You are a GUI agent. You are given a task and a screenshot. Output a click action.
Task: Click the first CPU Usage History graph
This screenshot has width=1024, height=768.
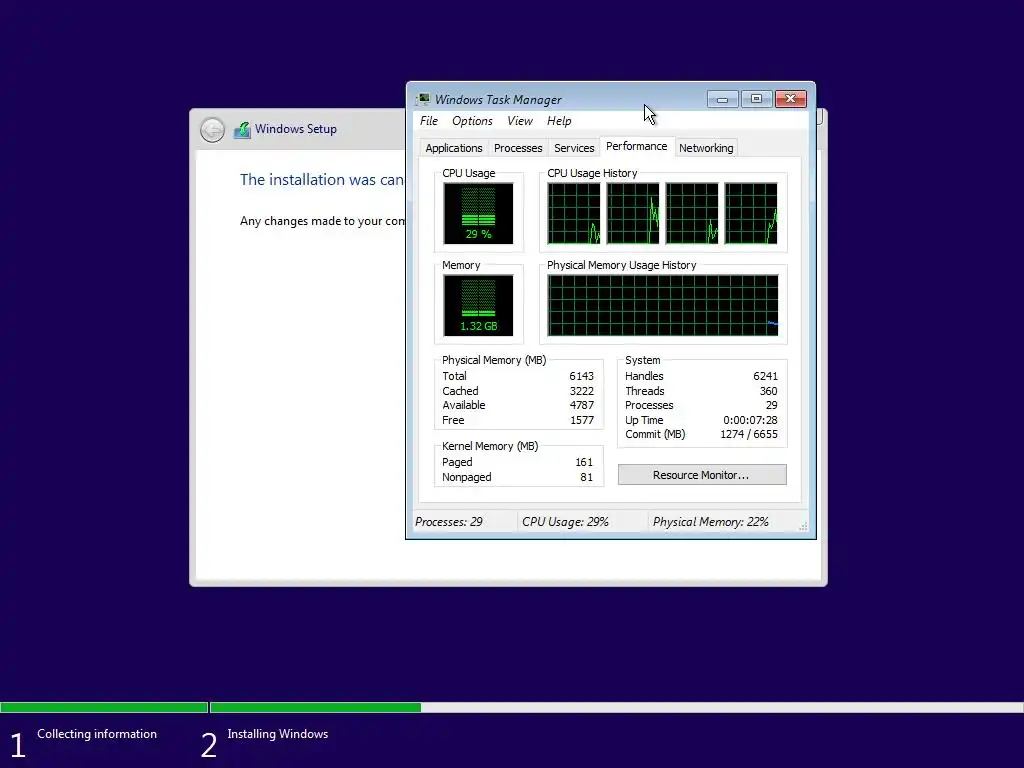pyautogui.click(x=574, y=214)
